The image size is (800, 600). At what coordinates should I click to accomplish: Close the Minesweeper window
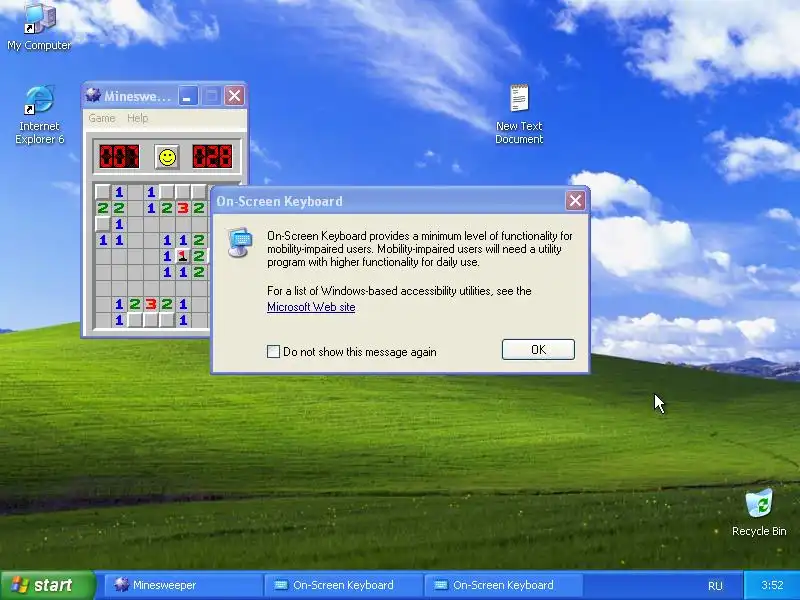tap(234, 96)
